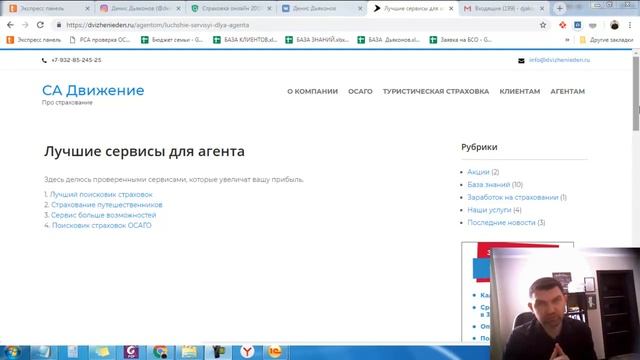Image resolution: width=640 pixels, height=360 pixels.
Task: Open the Бюджет семьи bookmark
Action: (172, 40)
